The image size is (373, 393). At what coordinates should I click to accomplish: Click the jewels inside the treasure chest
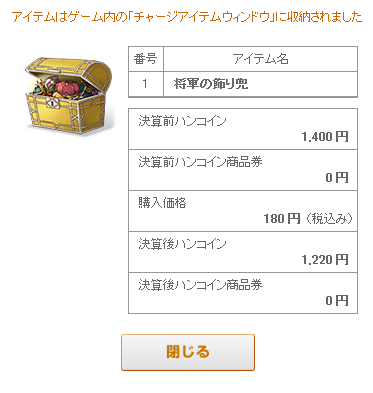click(x=65, y=86)
